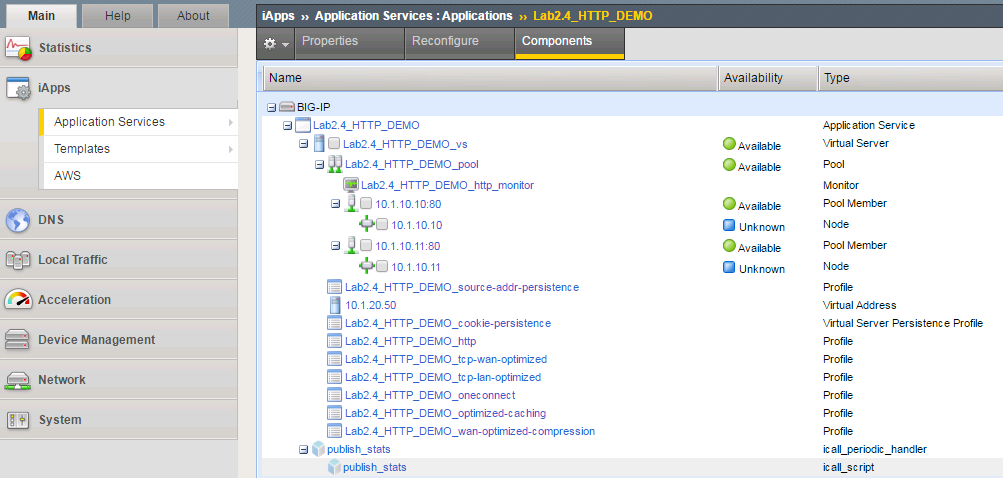The height and width of the screenshot is (478, 1003).
Task: Switch to the Reconfigure tab
Action: pyautogui.click(x=445, y=42)
